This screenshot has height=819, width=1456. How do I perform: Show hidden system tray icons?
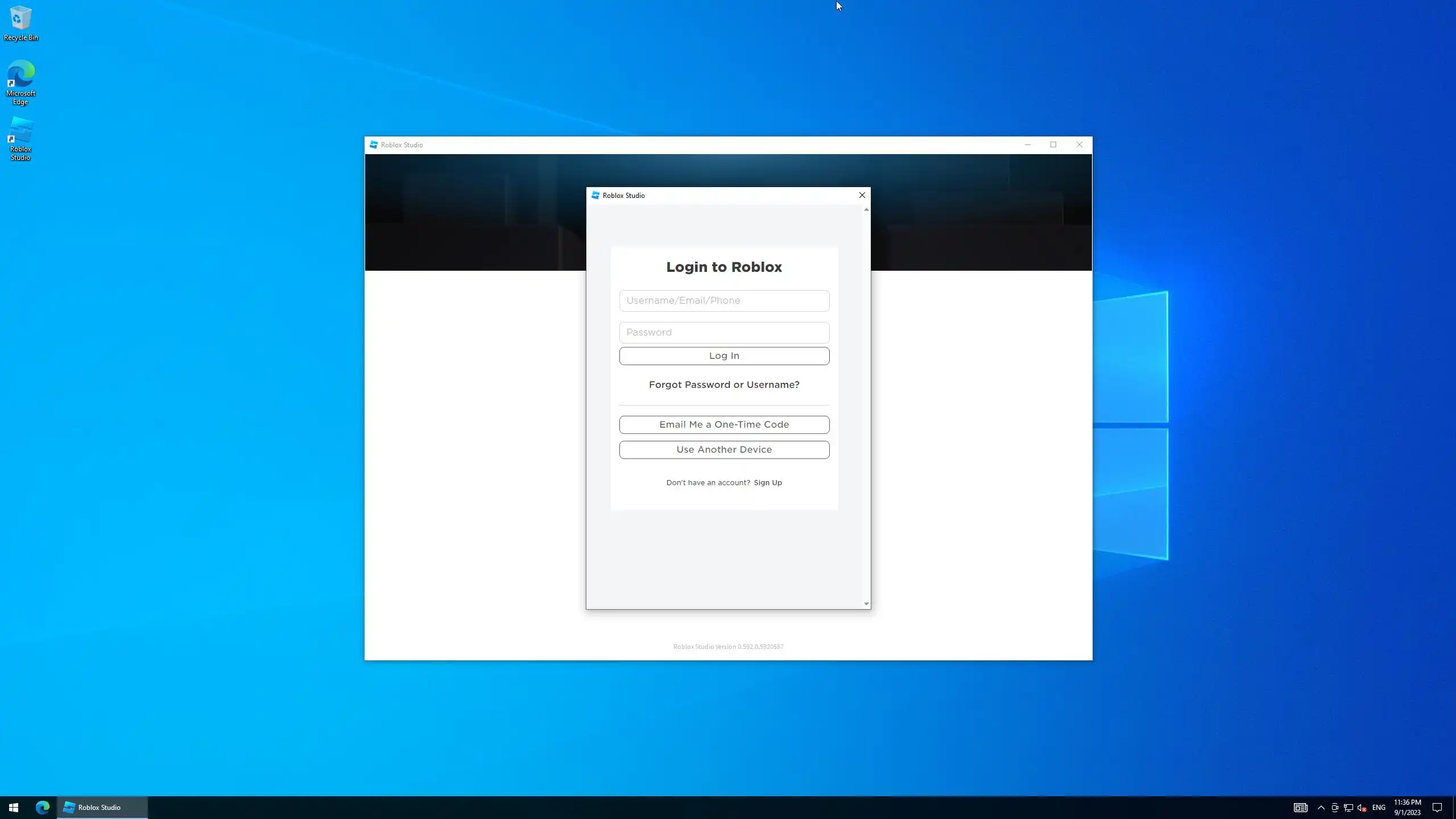coord(1321,807)
